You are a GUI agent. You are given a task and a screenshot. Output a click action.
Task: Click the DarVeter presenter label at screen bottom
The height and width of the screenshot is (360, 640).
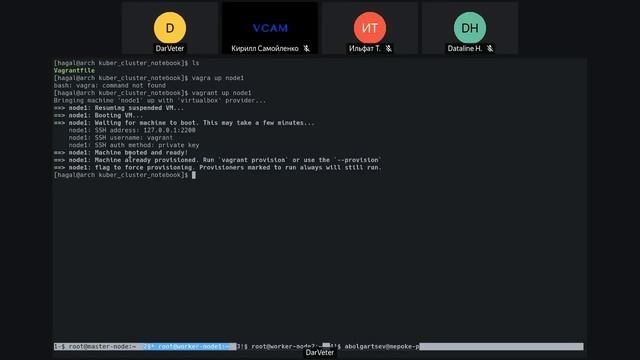point(320,353)
